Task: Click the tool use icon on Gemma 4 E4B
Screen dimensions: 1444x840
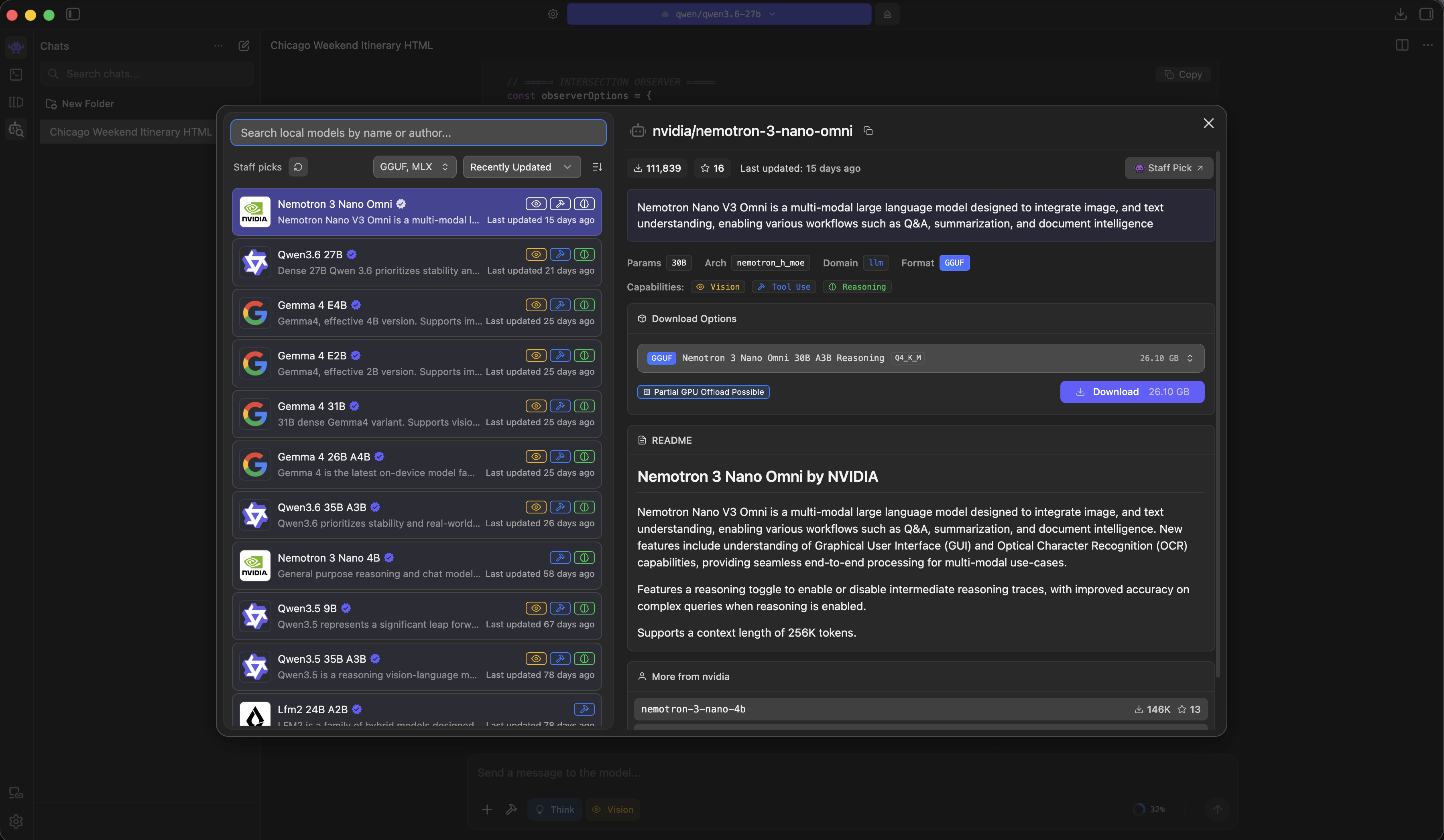Action: tap(560, 305)
